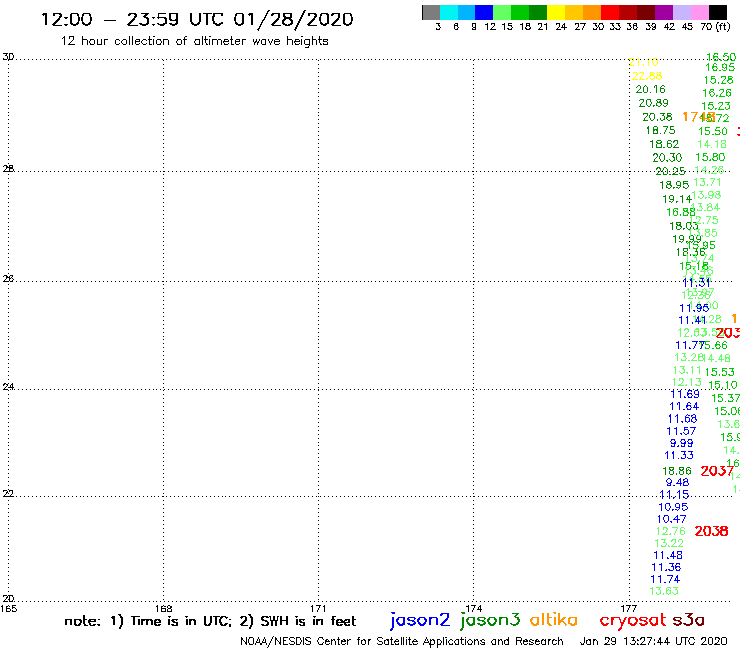Select the 15.80 wave height reading
The width and height of the screenshot is (740, 650).
click(x=710, y=157)
